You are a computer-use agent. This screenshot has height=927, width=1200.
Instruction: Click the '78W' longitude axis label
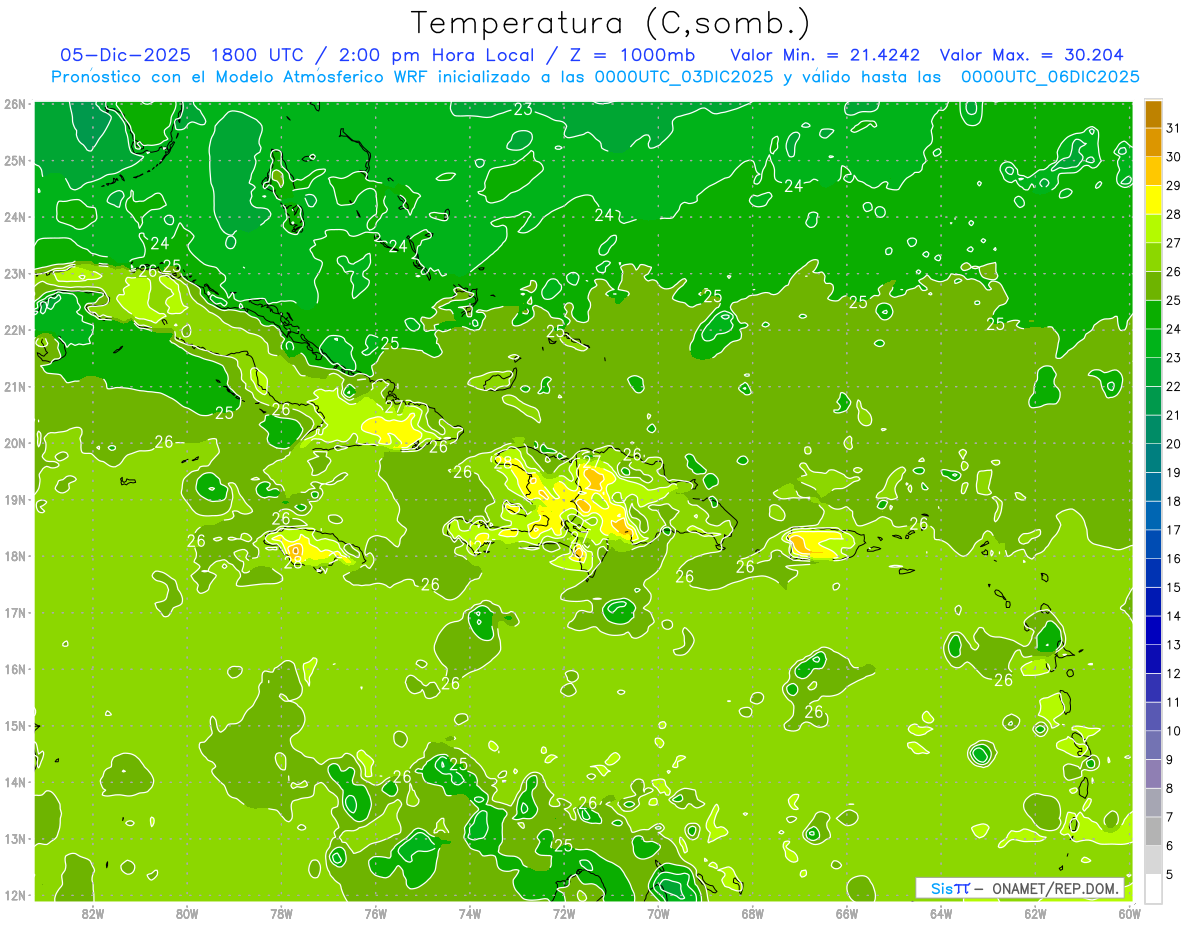[x=281, y=912]
